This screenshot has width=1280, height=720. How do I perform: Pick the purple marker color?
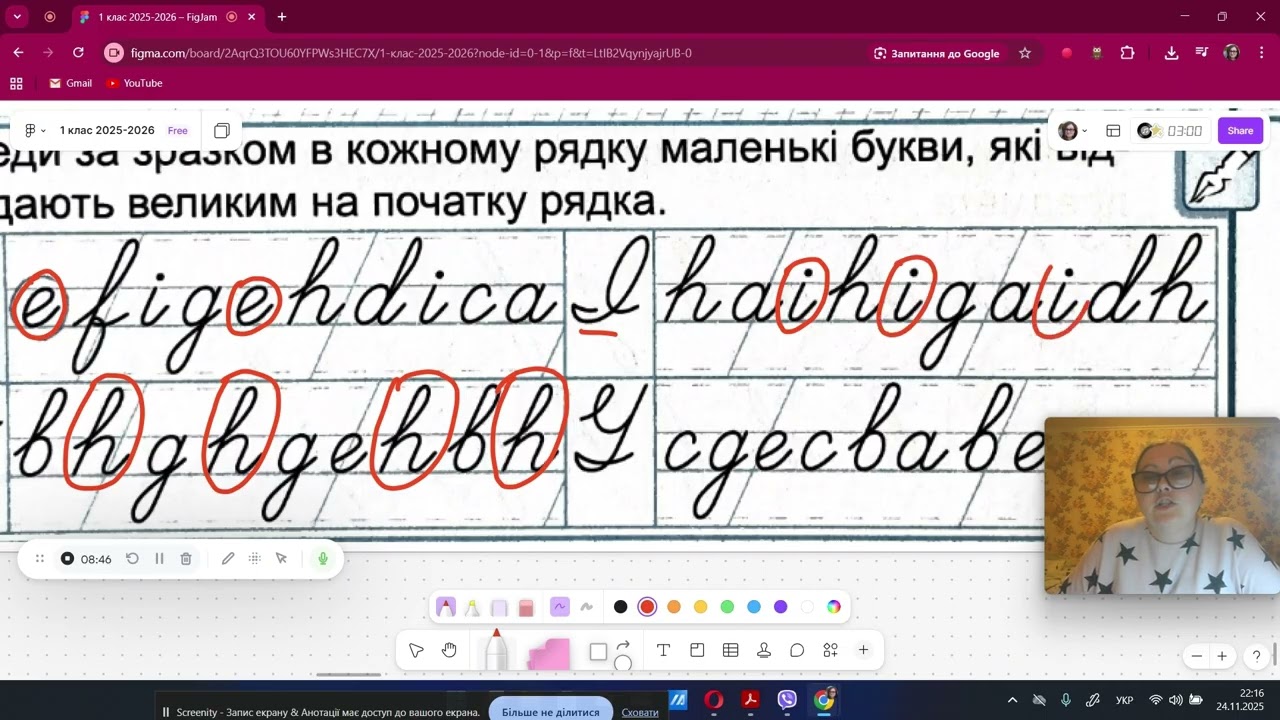pos(780,607)
